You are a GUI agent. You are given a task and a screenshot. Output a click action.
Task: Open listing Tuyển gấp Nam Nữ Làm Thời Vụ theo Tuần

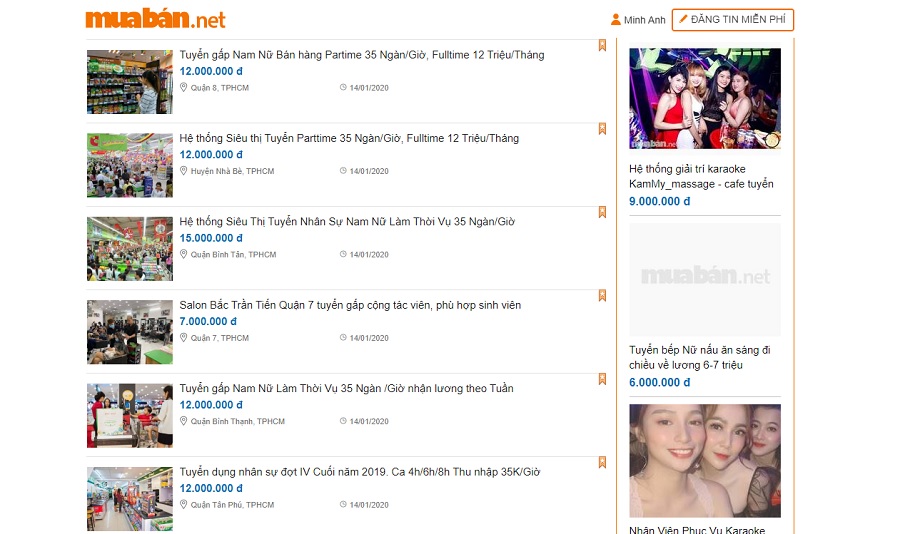[x=346, y=389]
